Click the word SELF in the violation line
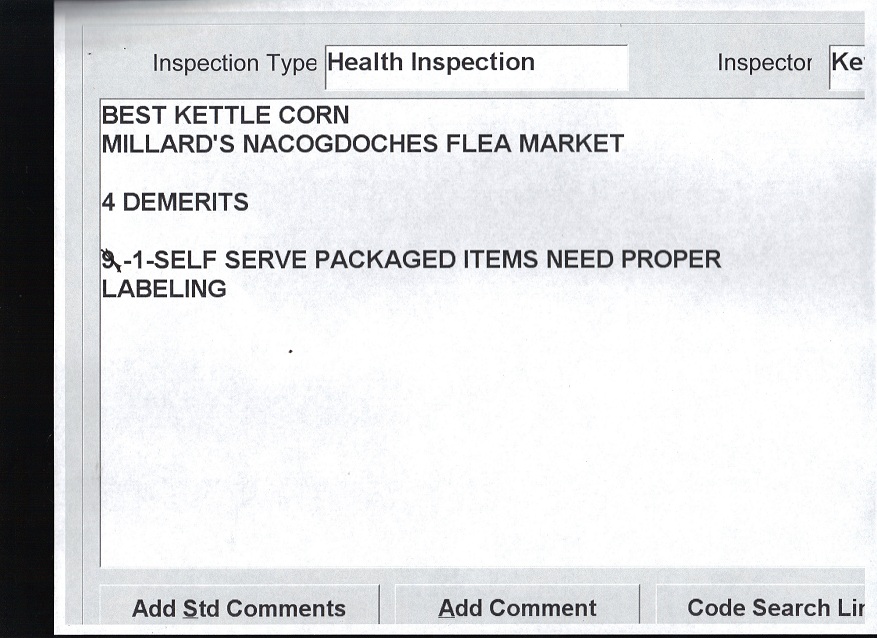The height and width of the screenshot is (638, 877). coord(191,261)
